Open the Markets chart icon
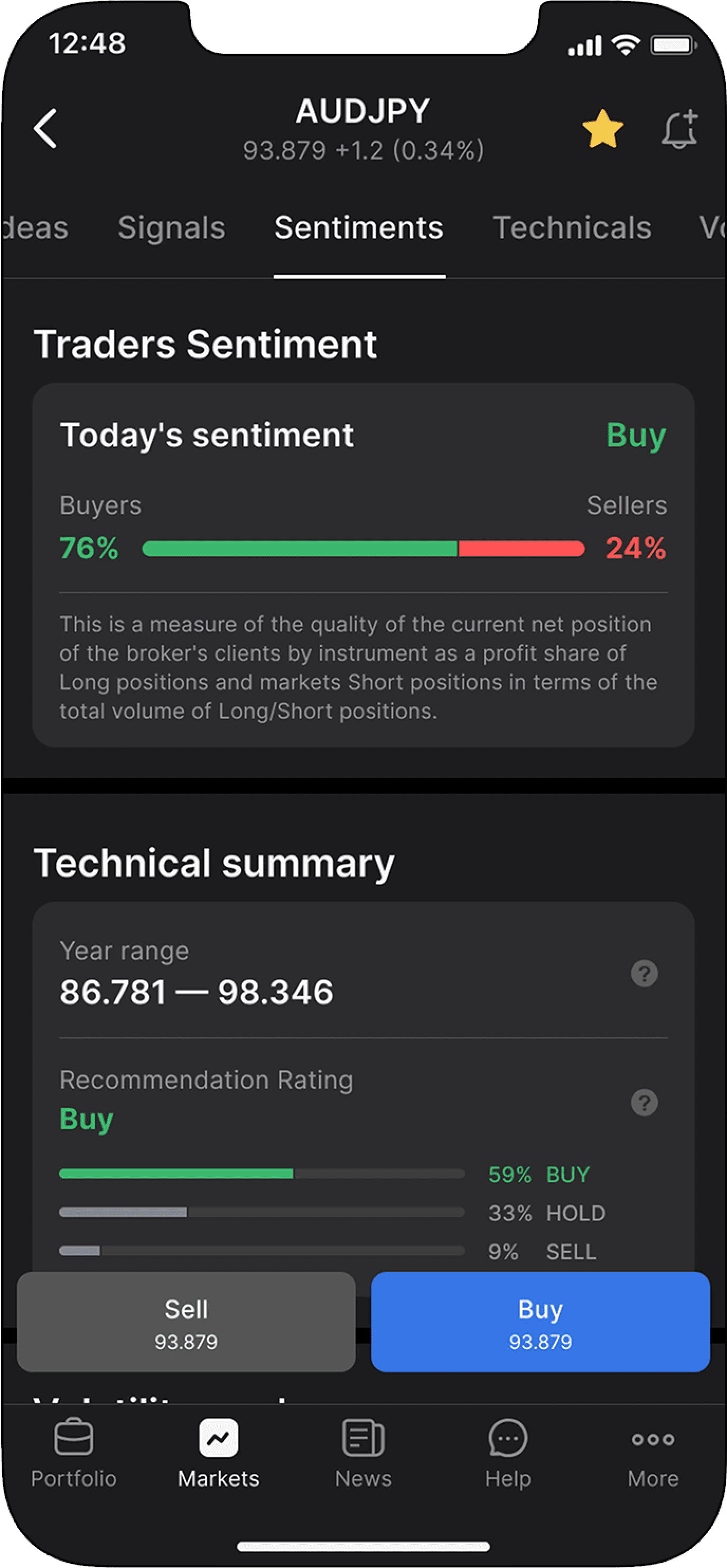The image size is (727, 1568). (x=218, y=1439)
